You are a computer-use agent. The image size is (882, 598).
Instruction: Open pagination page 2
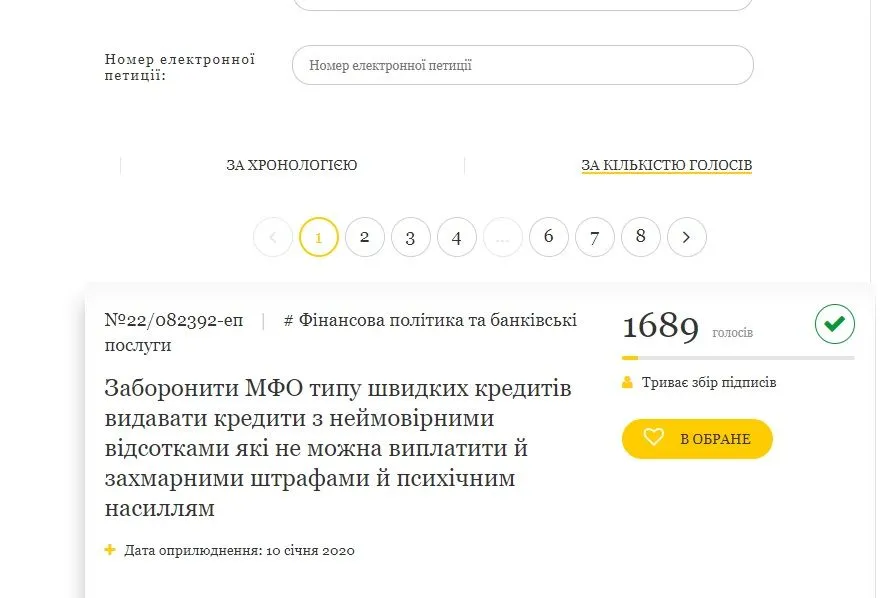365,237
